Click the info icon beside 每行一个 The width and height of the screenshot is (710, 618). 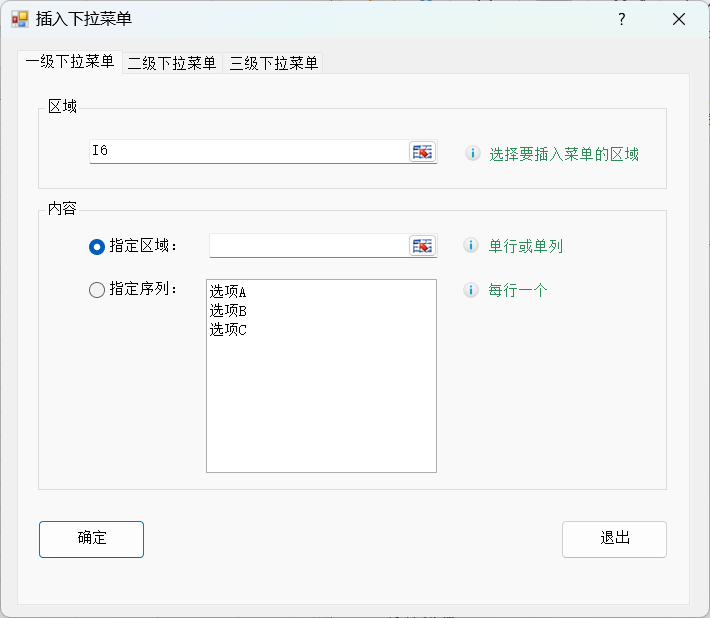pos(471,290)
